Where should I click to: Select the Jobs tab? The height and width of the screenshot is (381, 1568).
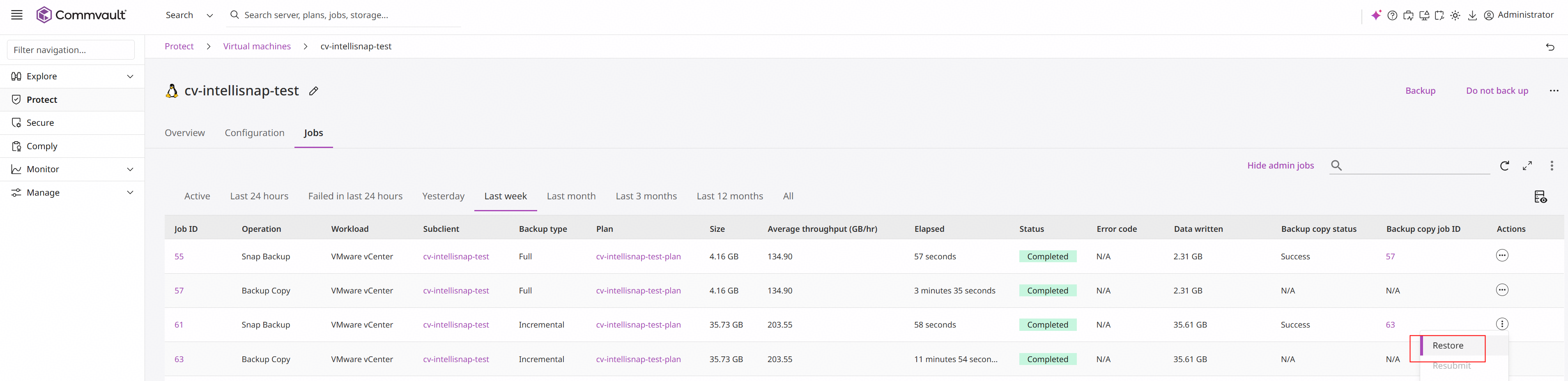coord(313,133)
